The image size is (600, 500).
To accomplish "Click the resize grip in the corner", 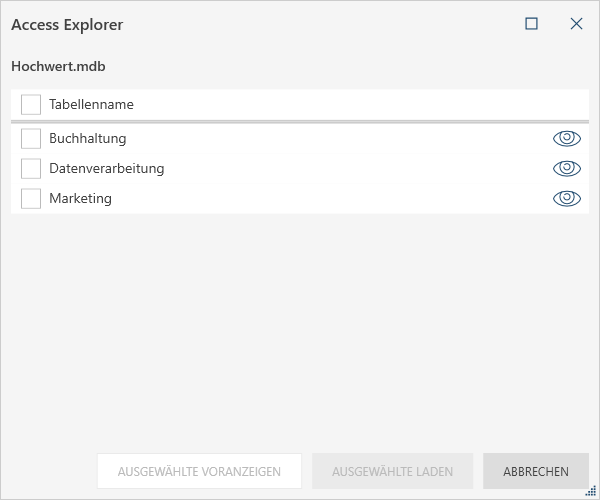I will point(591,491).
